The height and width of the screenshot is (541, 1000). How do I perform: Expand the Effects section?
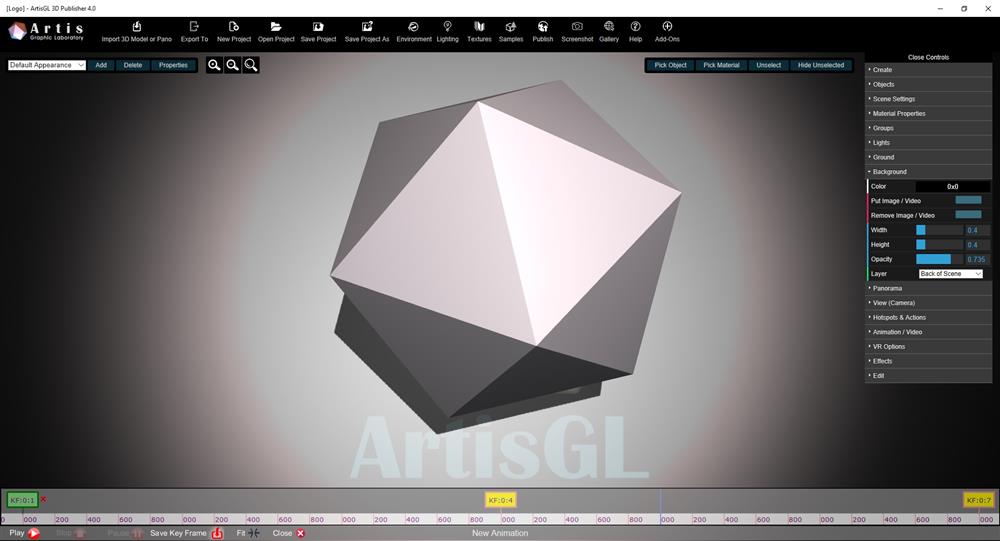coord(928,361)
